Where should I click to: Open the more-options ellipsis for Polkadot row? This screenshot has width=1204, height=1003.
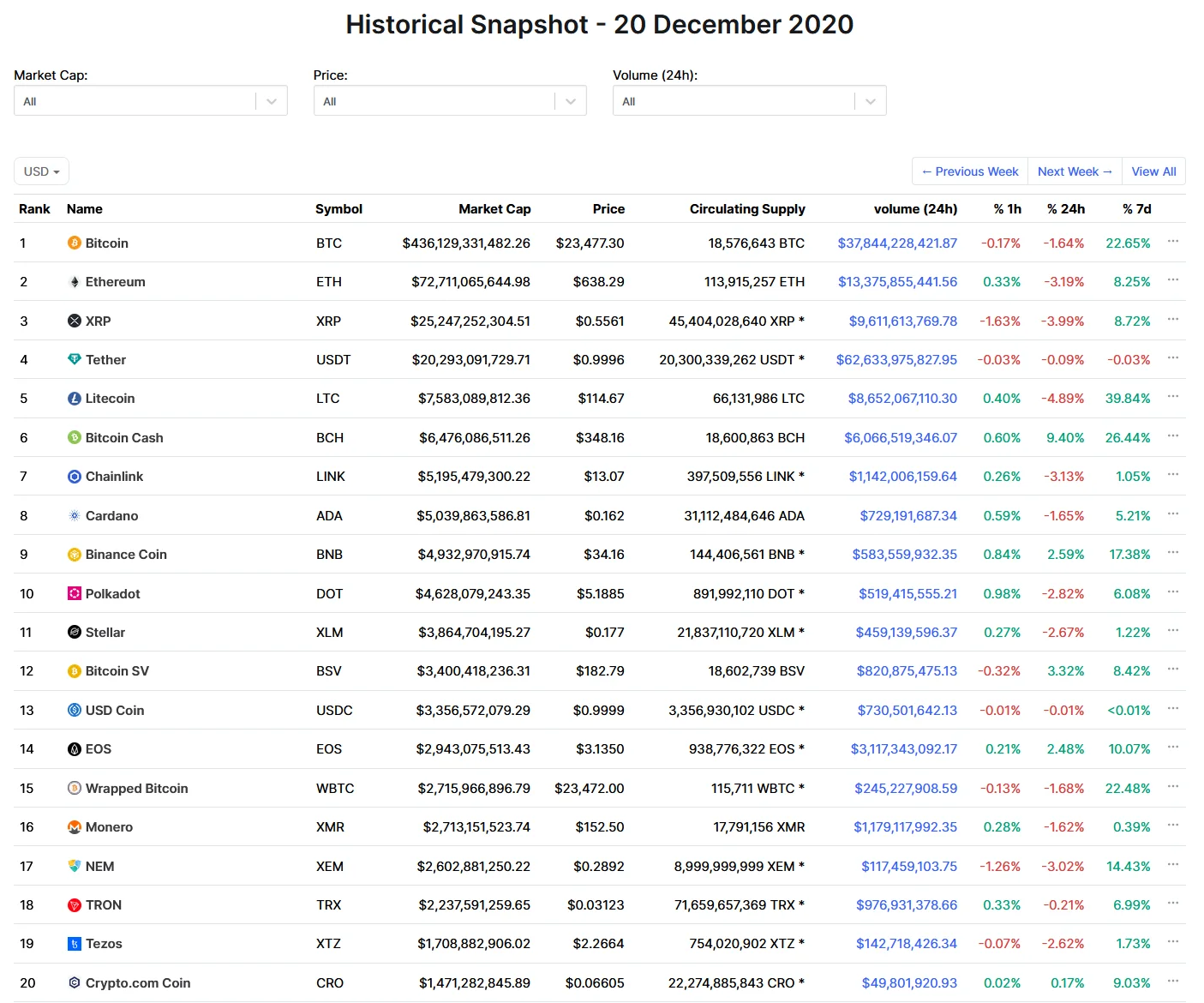[x=1173, y=592]
